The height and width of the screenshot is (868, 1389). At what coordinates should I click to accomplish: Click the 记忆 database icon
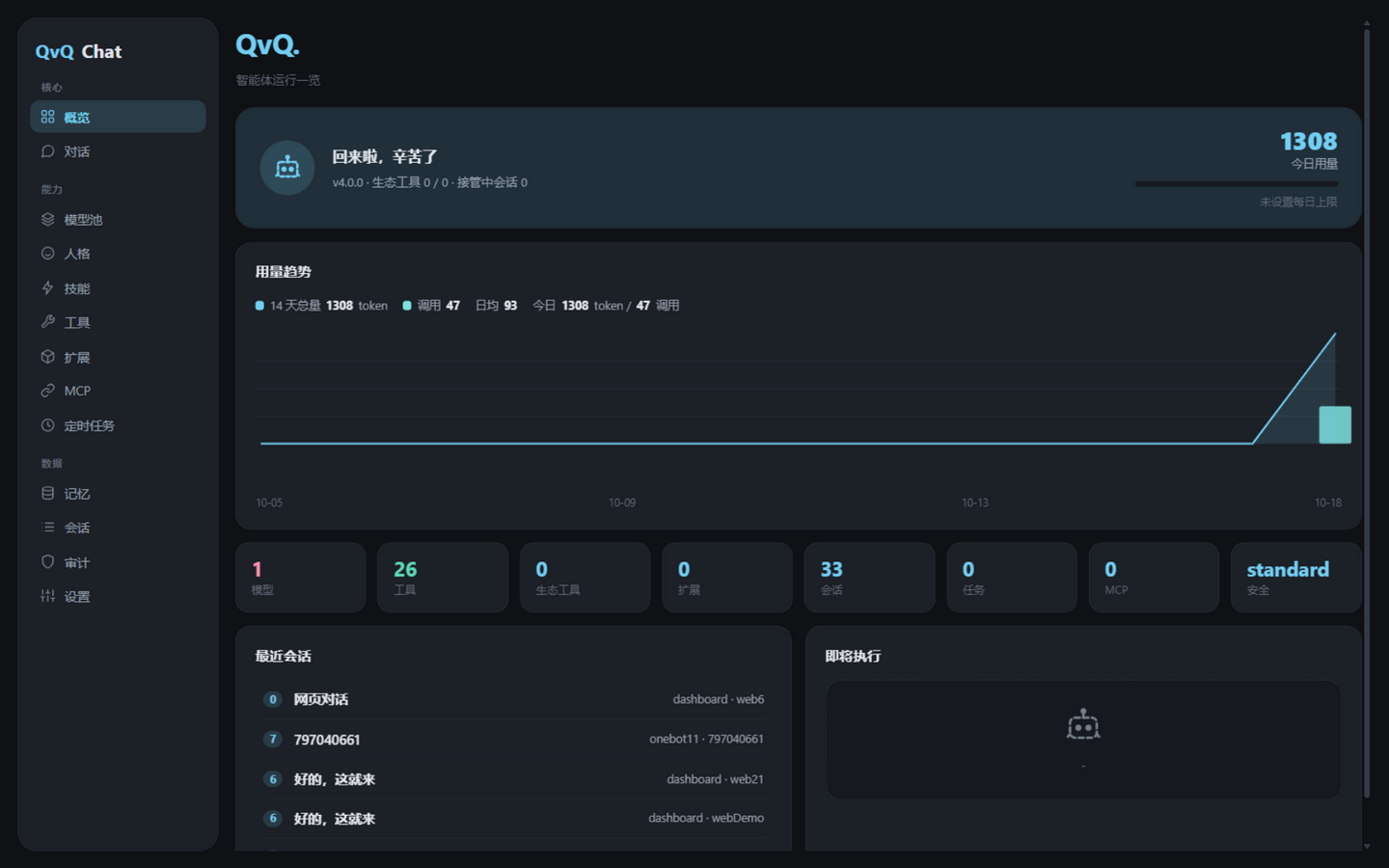coord(47,494)
